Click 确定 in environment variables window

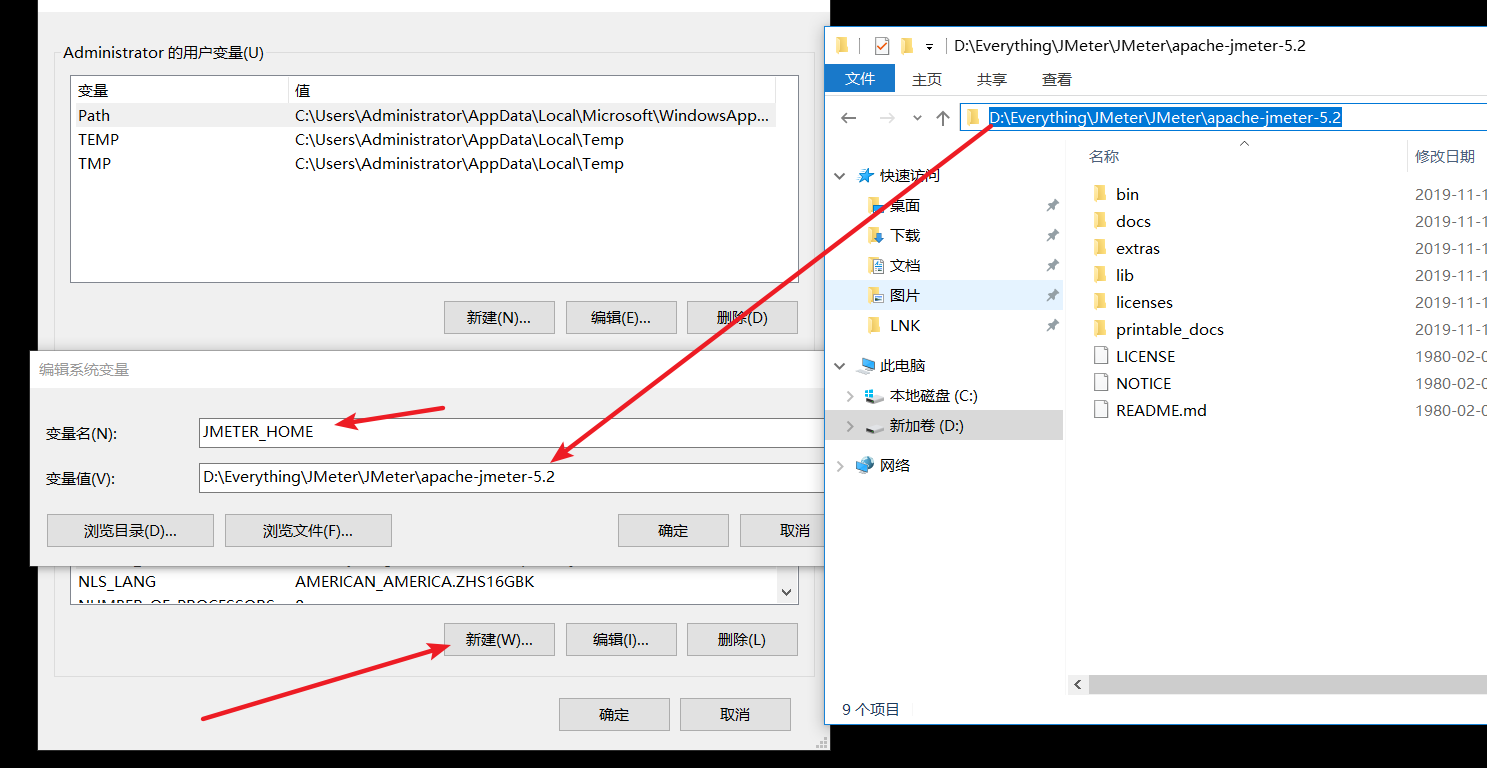click(x=614, y=715)
